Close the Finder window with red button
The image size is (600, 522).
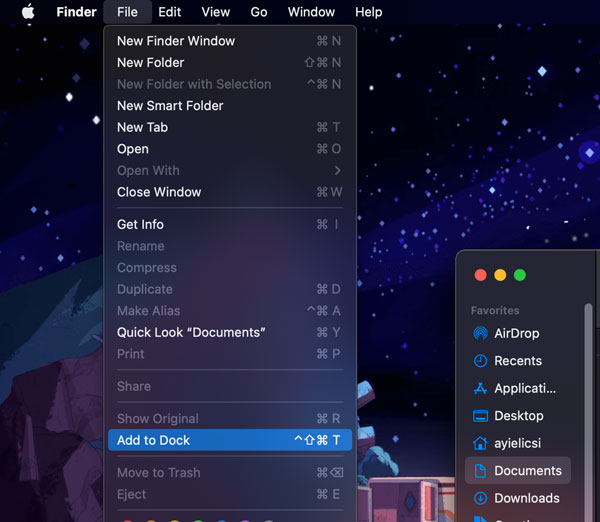tap(480, 275)
